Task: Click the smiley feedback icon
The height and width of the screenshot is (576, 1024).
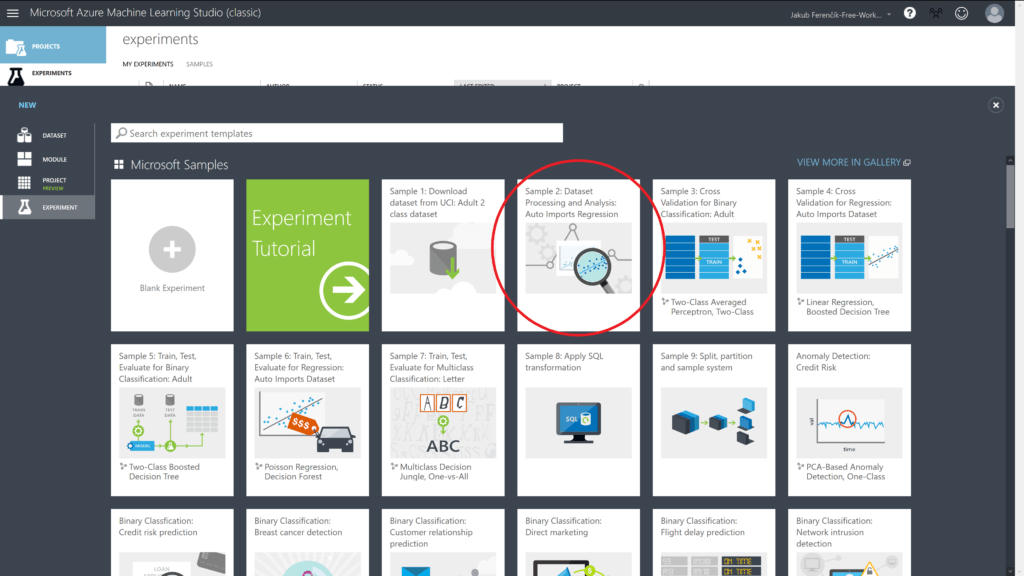Action: (962, 13)
